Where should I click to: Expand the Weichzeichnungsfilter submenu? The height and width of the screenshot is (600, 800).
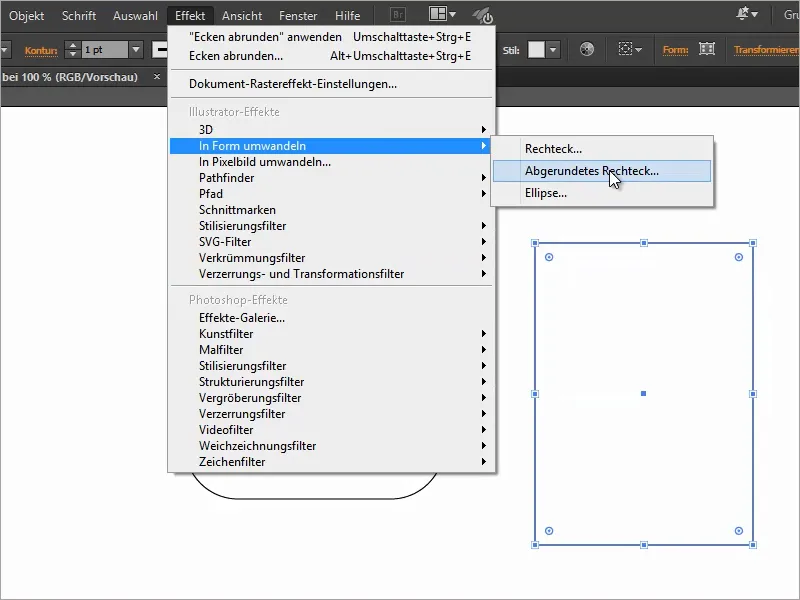pyautogui.click(x=331, y=446)
